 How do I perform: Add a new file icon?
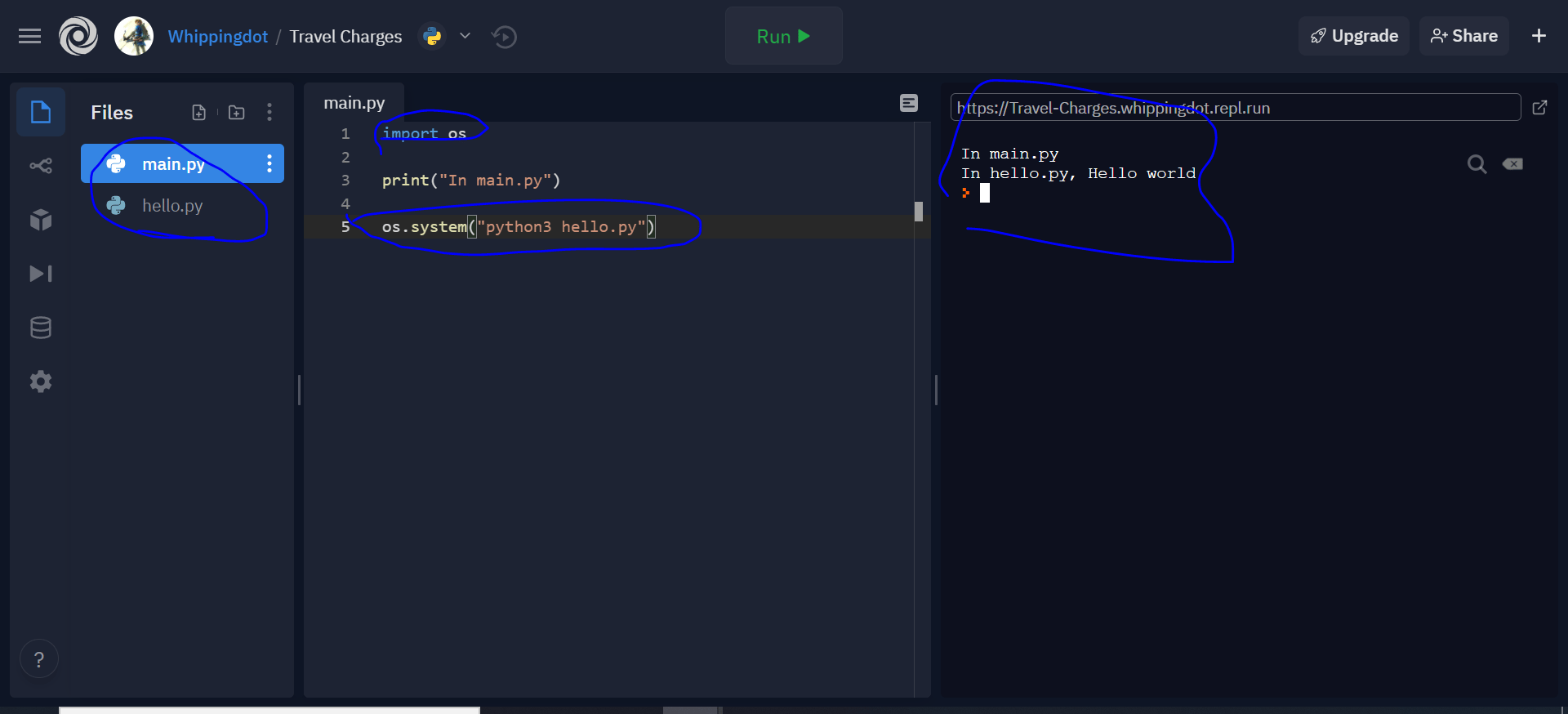[x=198, y=113]
